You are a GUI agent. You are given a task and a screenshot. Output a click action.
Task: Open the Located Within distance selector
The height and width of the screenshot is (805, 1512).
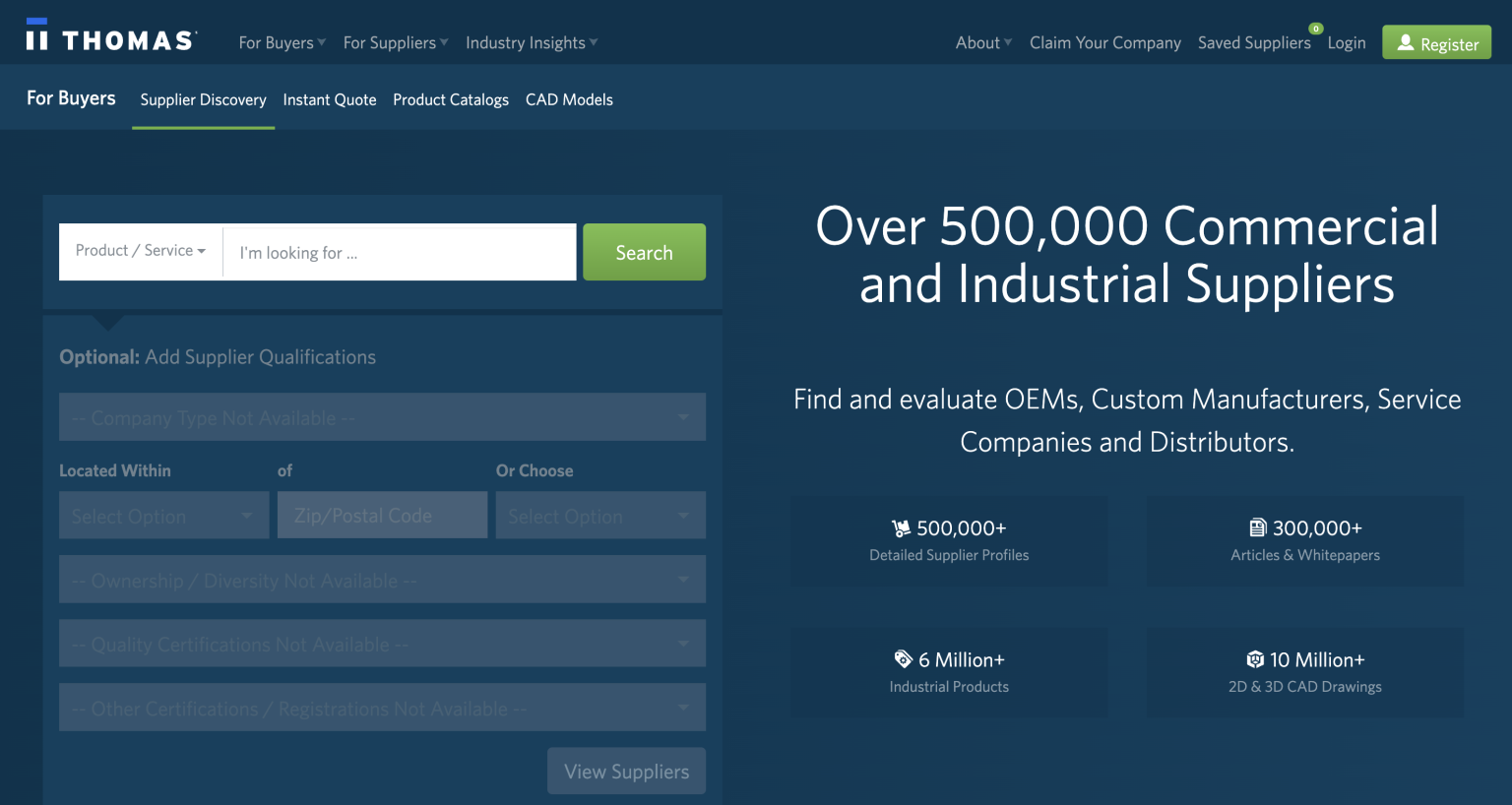tap(163, 515)
